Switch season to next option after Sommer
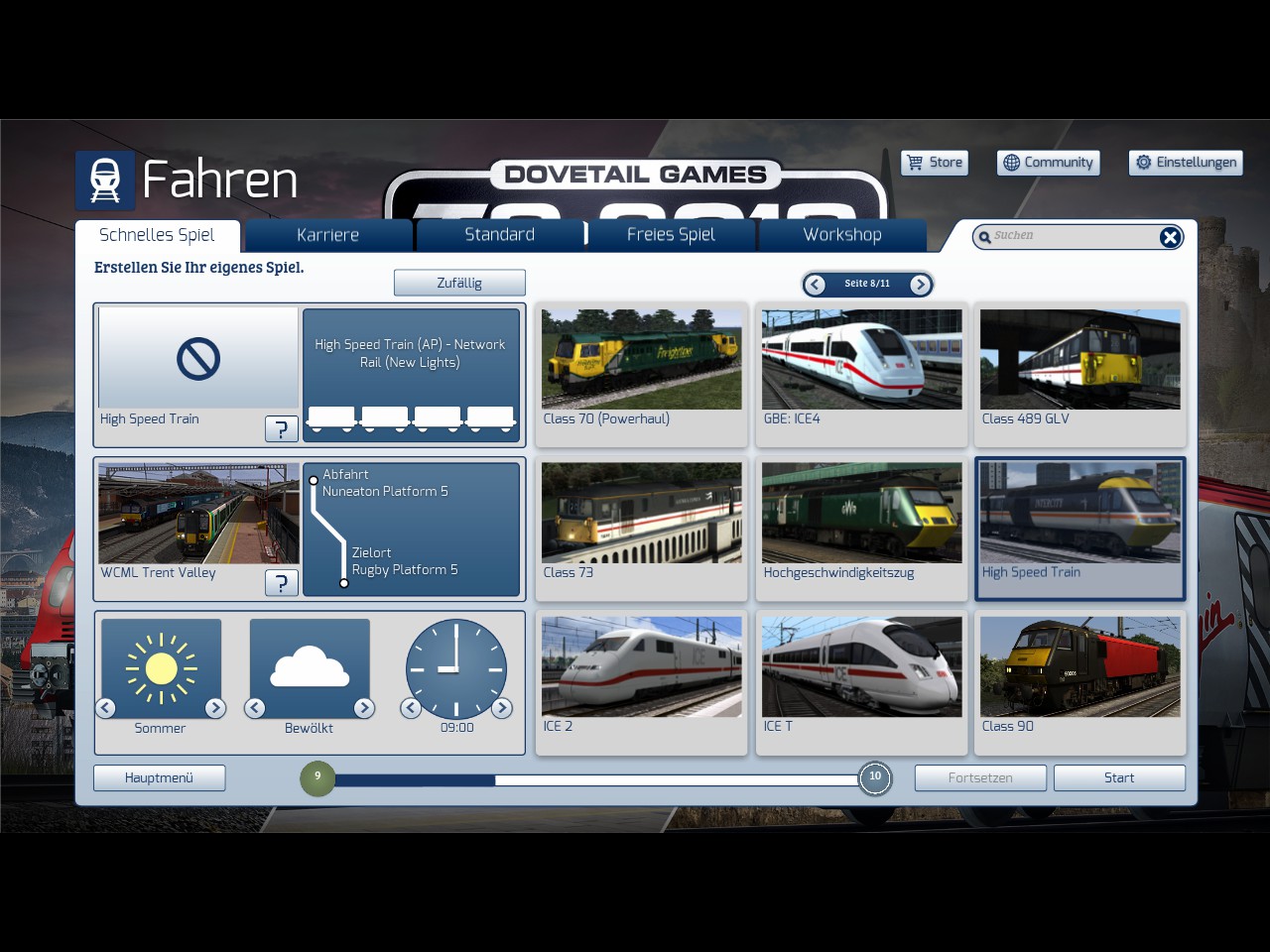1270x952 pixels. coord(215,708)
